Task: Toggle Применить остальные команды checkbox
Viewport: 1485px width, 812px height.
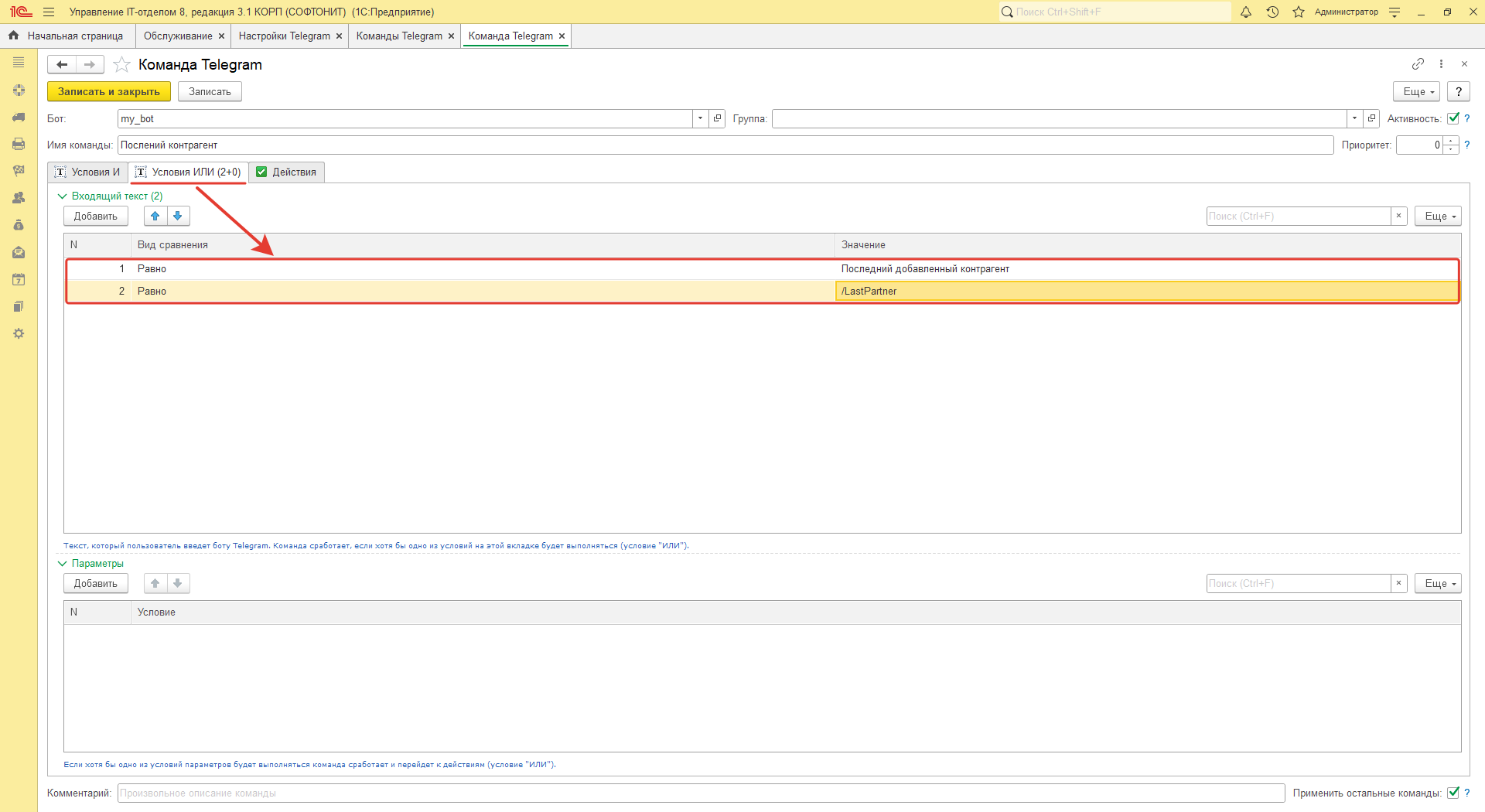Action: pos(1453,793)
